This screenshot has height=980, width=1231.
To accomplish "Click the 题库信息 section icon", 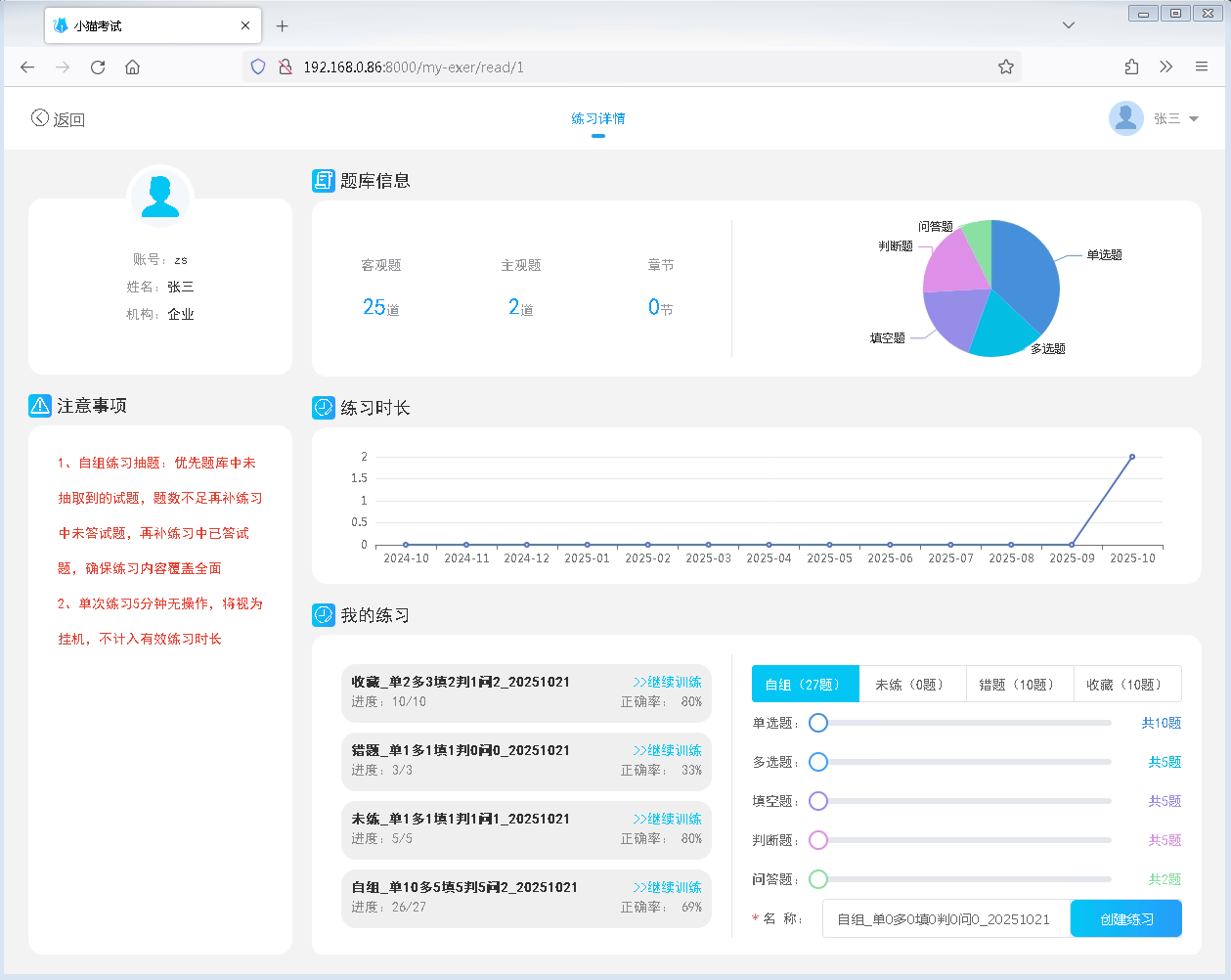I will click(324, 181).
